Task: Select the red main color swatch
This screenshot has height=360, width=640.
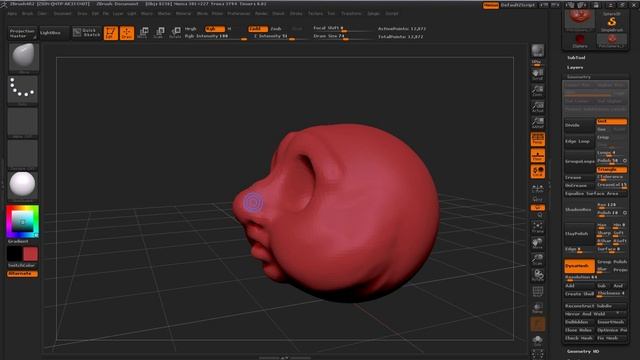Action: point(31,254)
